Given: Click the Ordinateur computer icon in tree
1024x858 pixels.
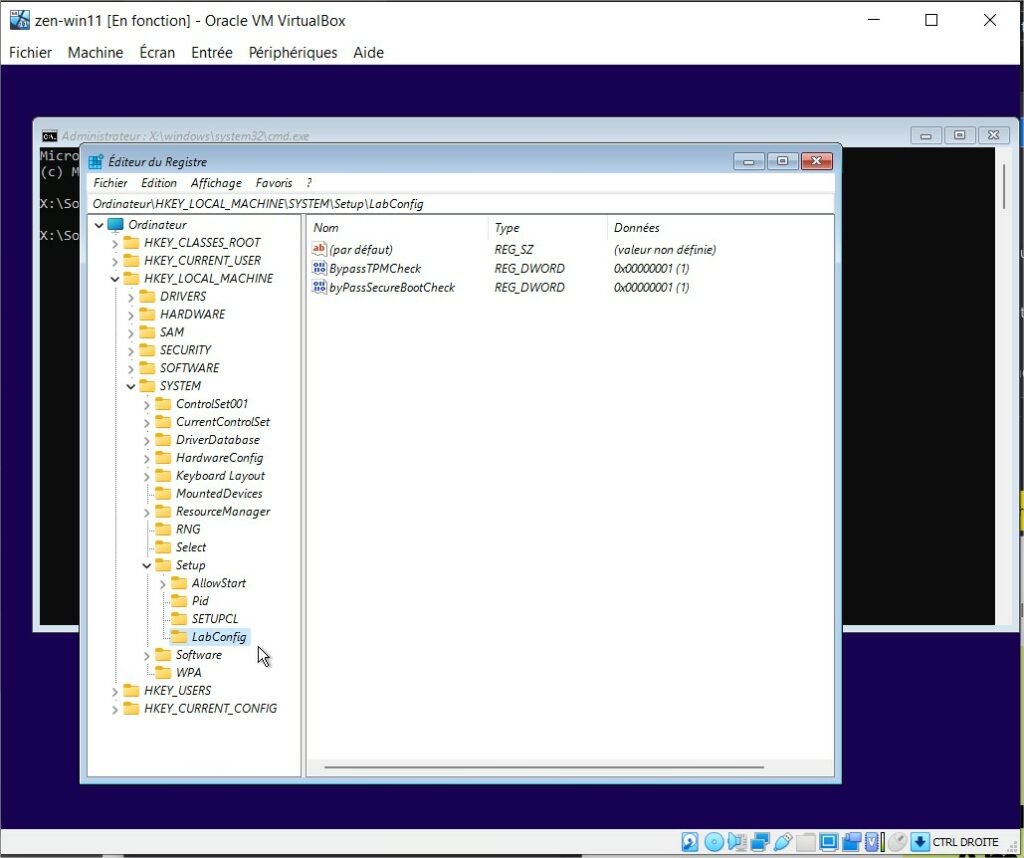Looking at the screenshot, I should click(x=116, y=225).
